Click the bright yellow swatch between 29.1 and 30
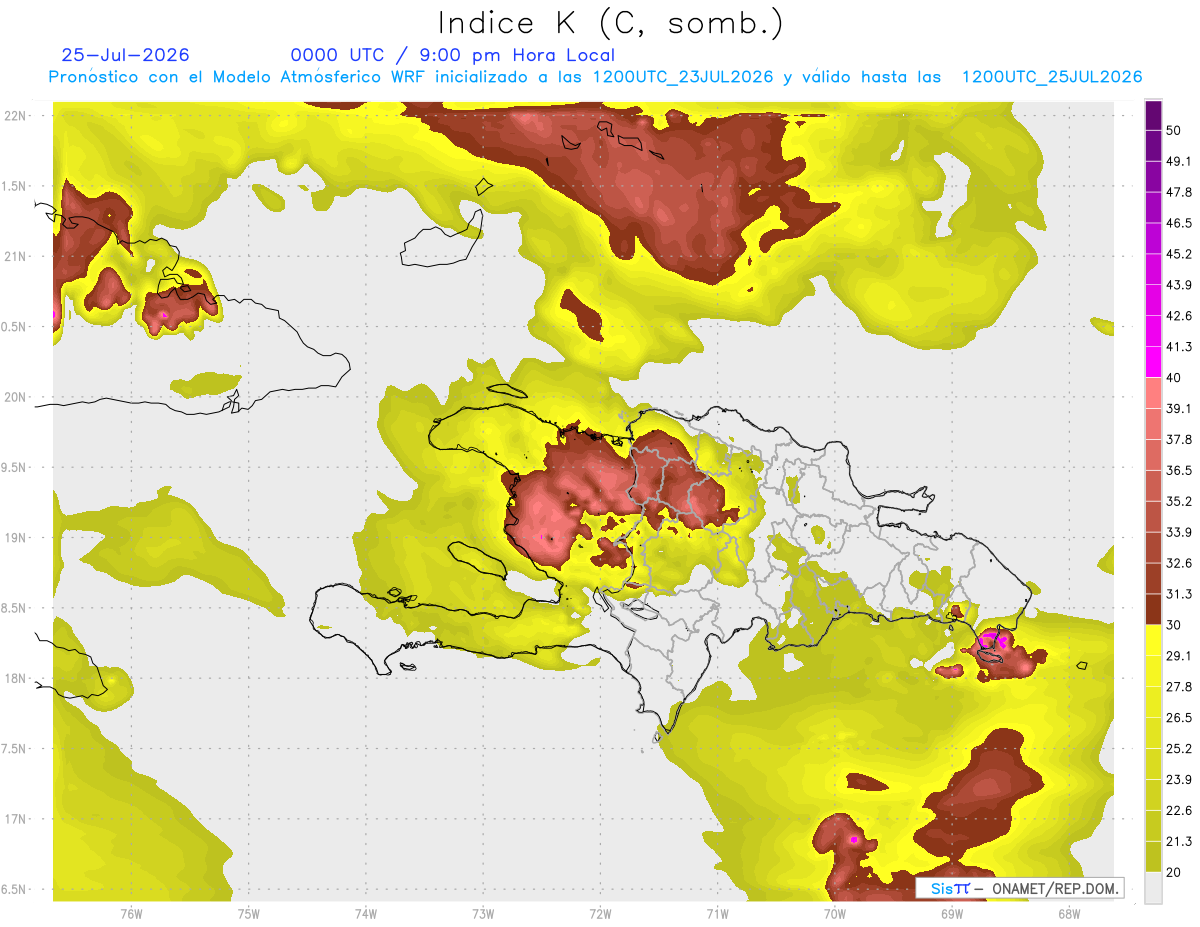1200x927 pixels. [x=1153, y=640]
